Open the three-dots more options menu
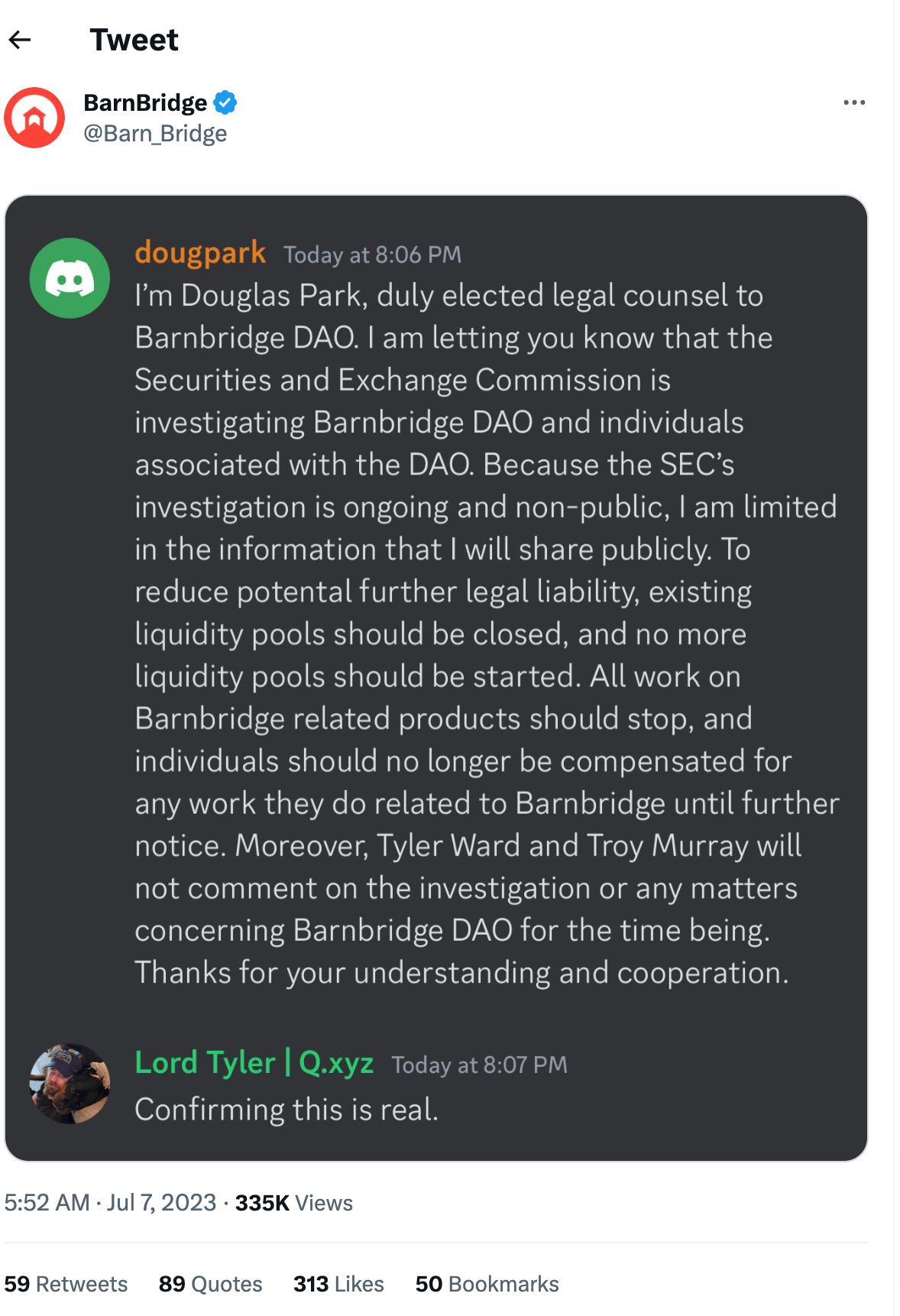This screenshot has width=900, height=1316. tap(854, 102)
